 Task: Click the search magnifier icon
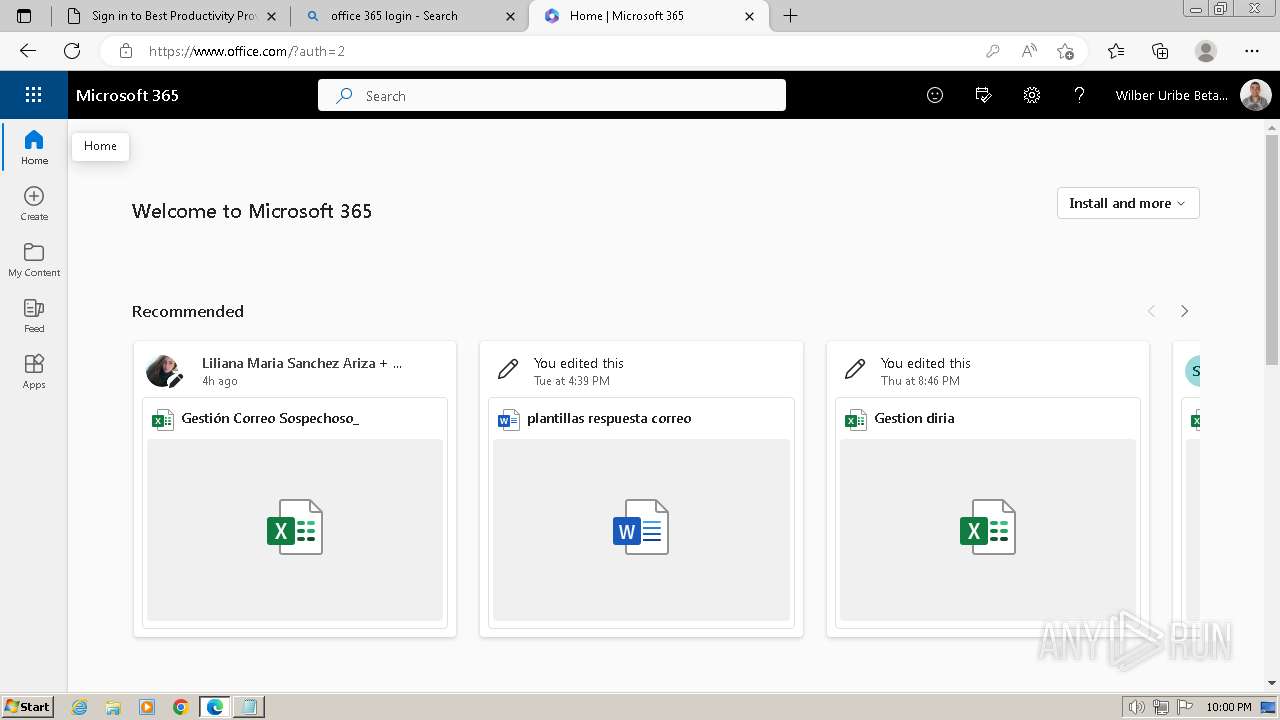[344, 96]
